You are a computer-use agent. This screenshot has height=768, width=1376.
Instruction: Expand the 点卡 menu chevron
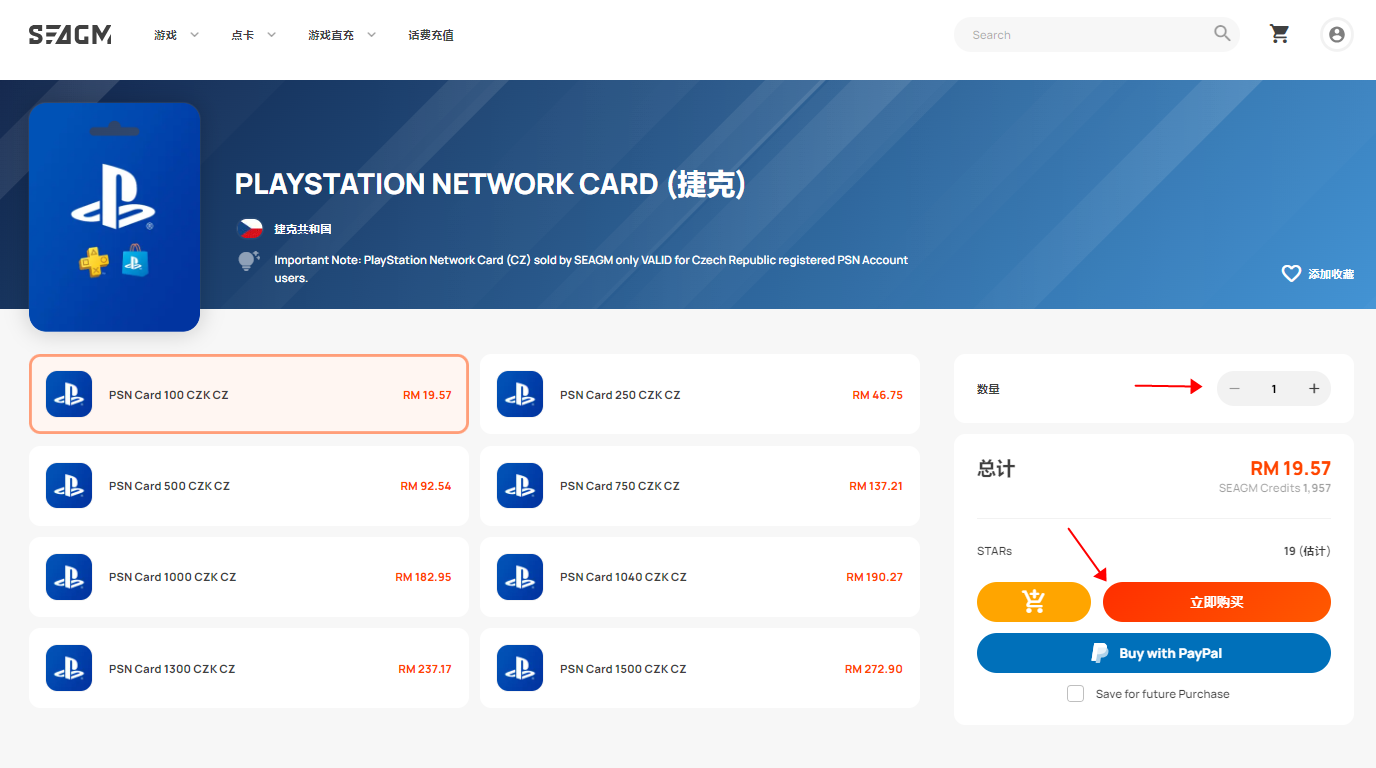coord(271,35)
